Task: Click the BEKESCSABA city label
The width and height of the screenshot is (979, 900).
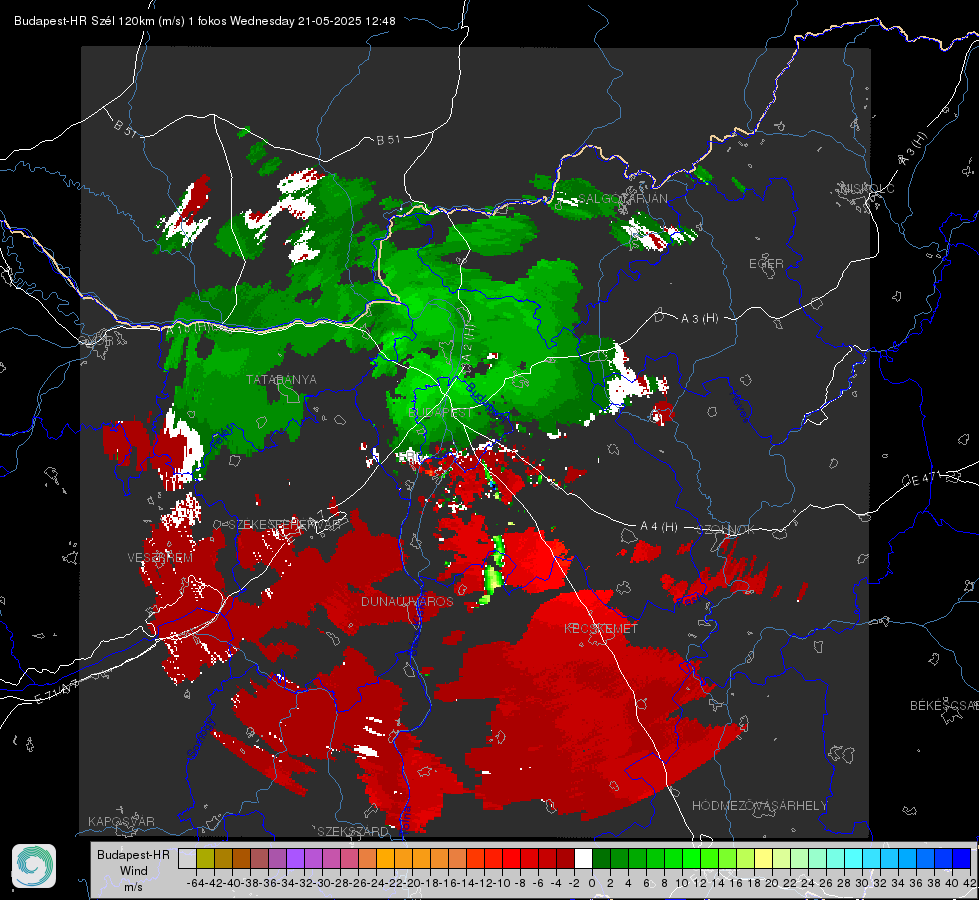Action: tap(944, 706)
